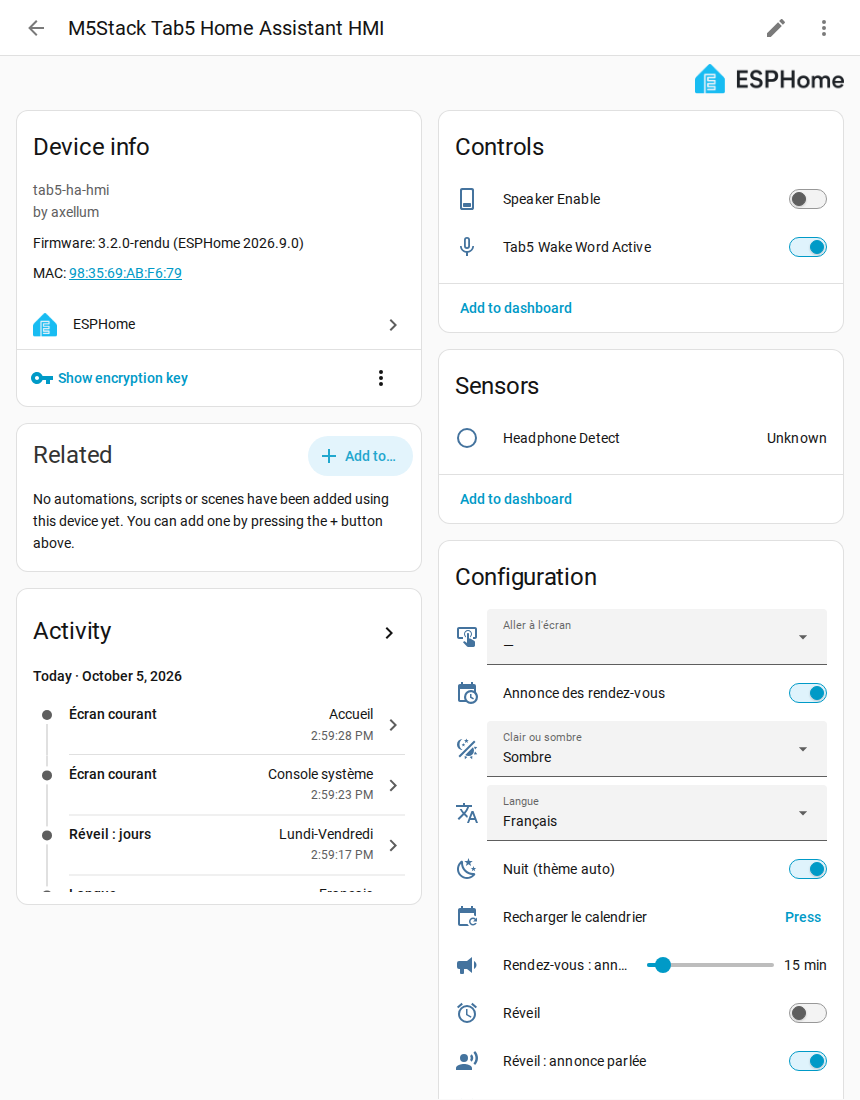Click the key icon beside encryption key
Viewport: 860px width, 1100px height.
[x=41, y=379]
